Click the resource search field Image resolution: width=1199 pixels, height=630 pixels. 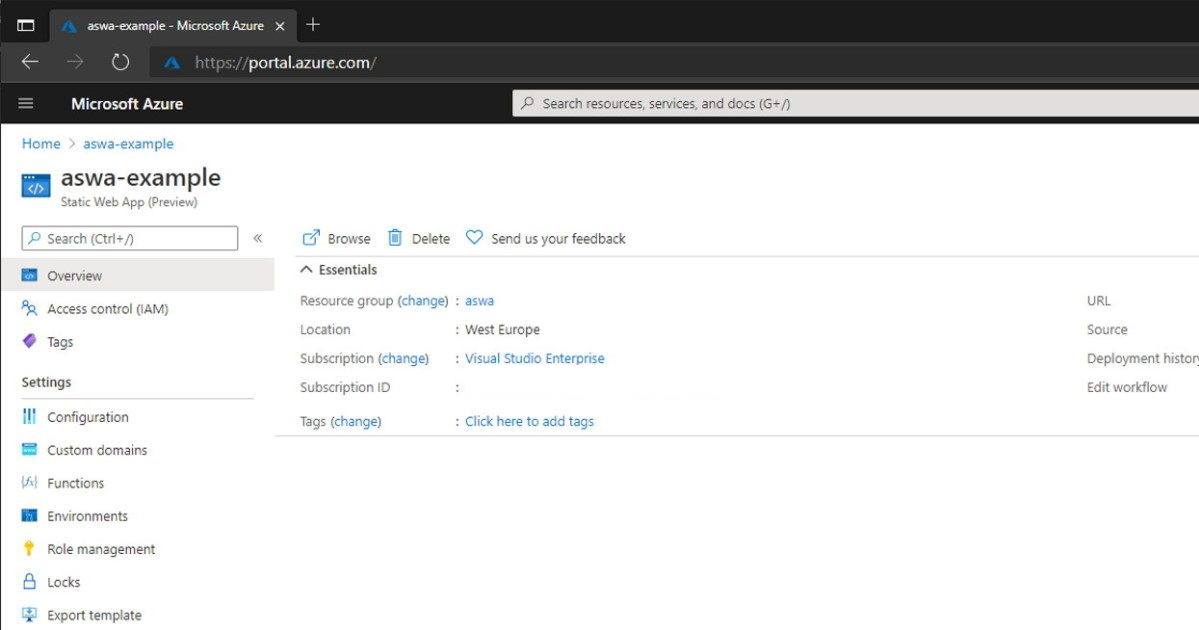pos(700,103)
